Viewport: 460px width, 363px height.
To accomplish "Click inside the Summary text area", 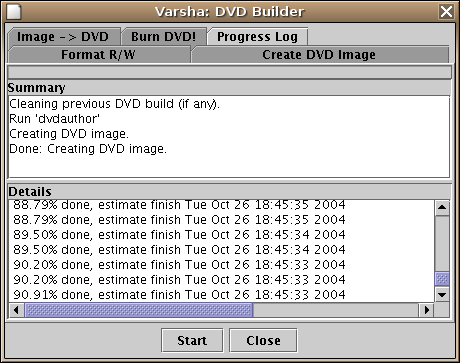I will pyautogui.click(x=229, y=137).
